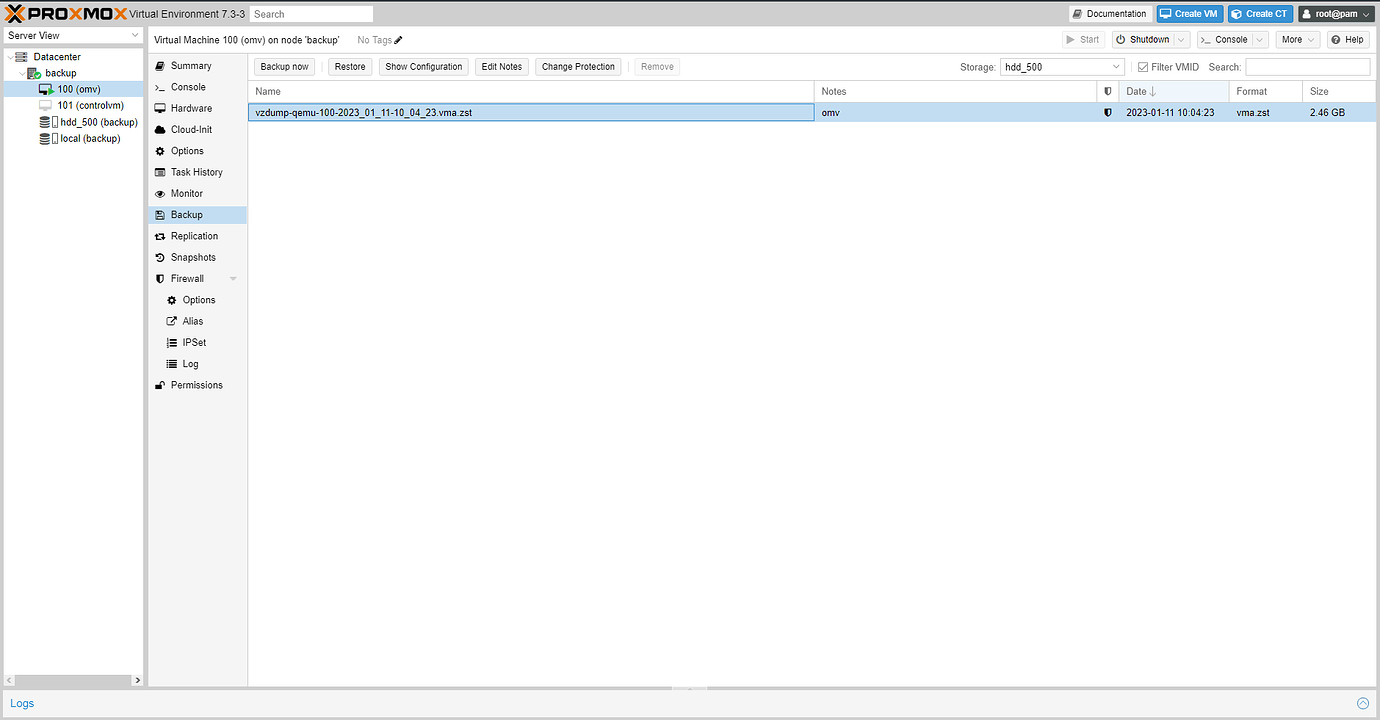This screenshot has width=1380, height=720.
Task: Open the IPSet firewall section
Action: pos(191,342)
